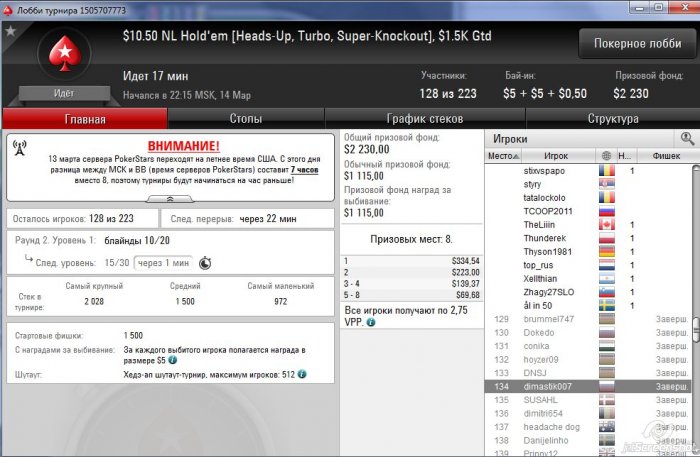Switch to the Столы tab

click(x=246, y=119)
